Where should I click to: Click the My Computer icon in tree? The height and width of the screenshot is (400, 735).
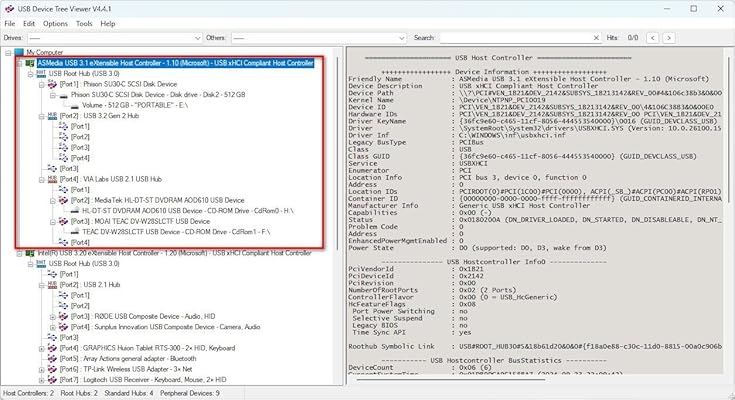click(x=19, y=51)
